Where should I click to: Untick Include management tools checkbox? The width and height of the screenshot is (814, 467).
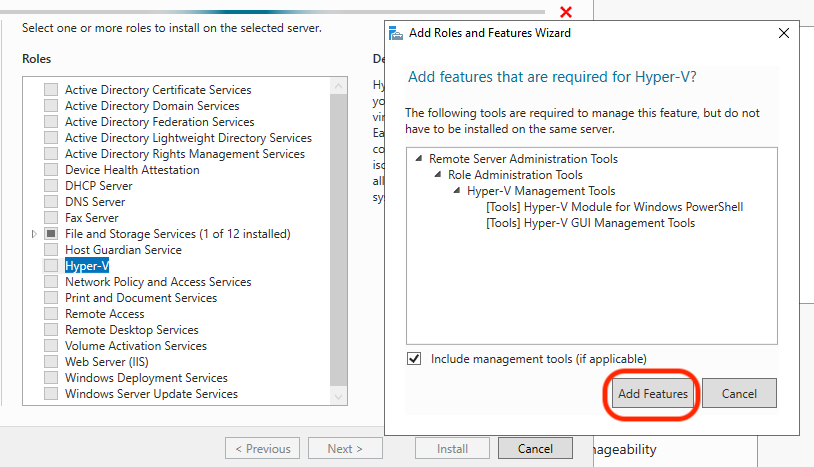coord(414,359)
